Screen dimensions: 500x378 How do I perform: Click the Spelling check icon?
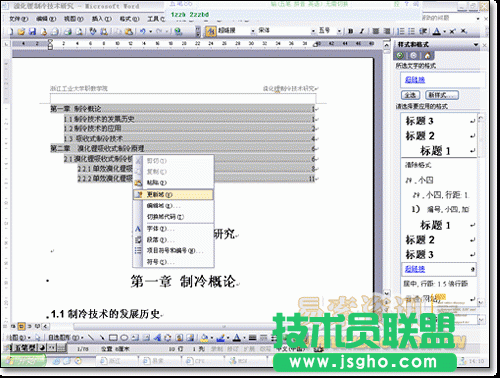click(93, 31)
